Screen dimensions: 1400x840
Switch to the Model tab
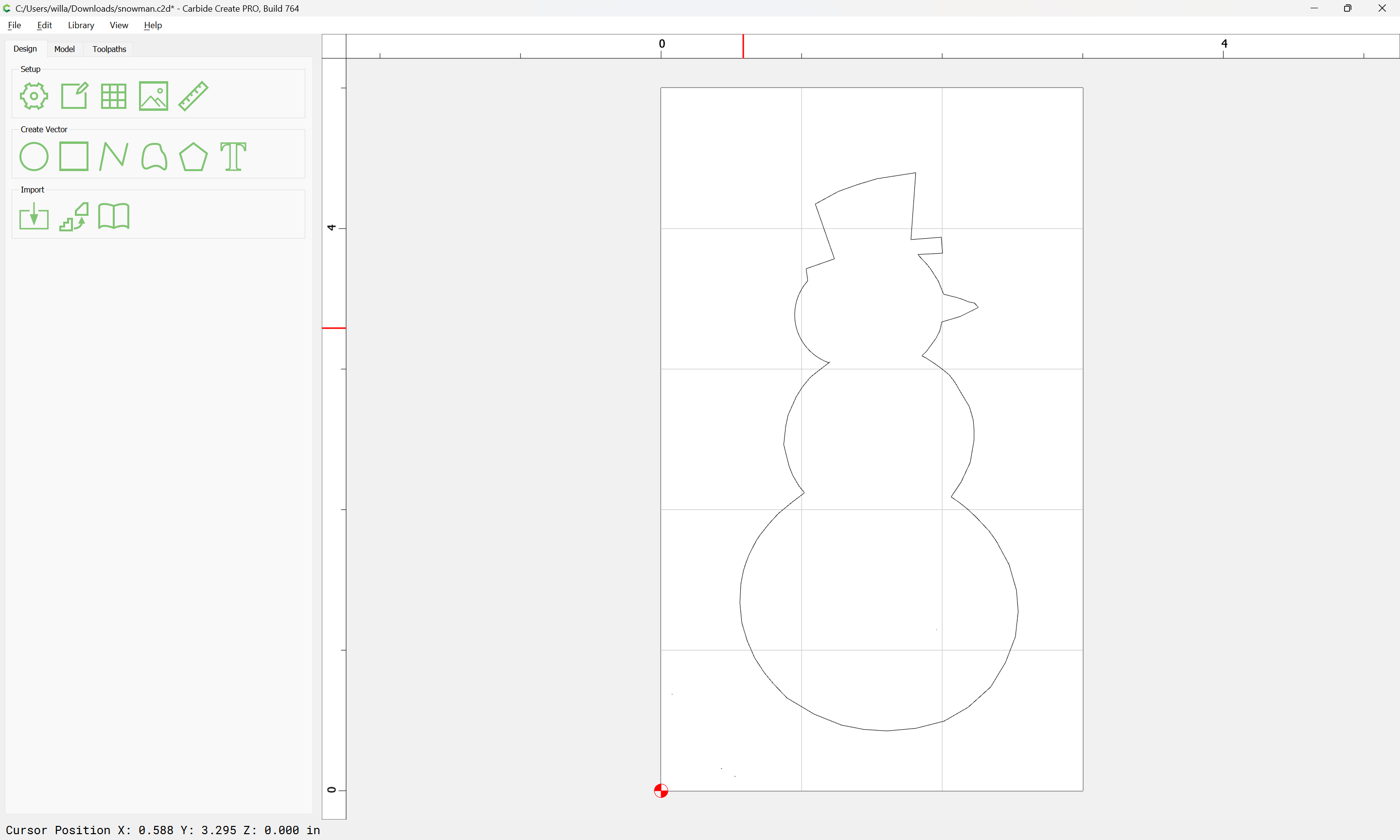65,49
